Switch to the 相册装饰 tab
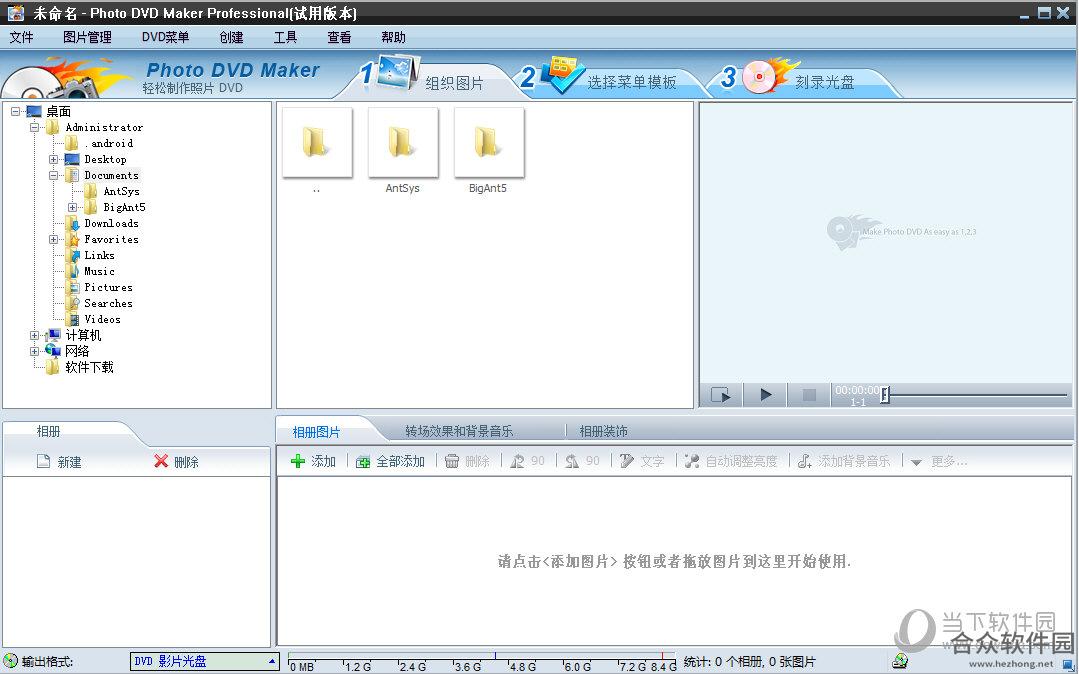 (603, 432)
